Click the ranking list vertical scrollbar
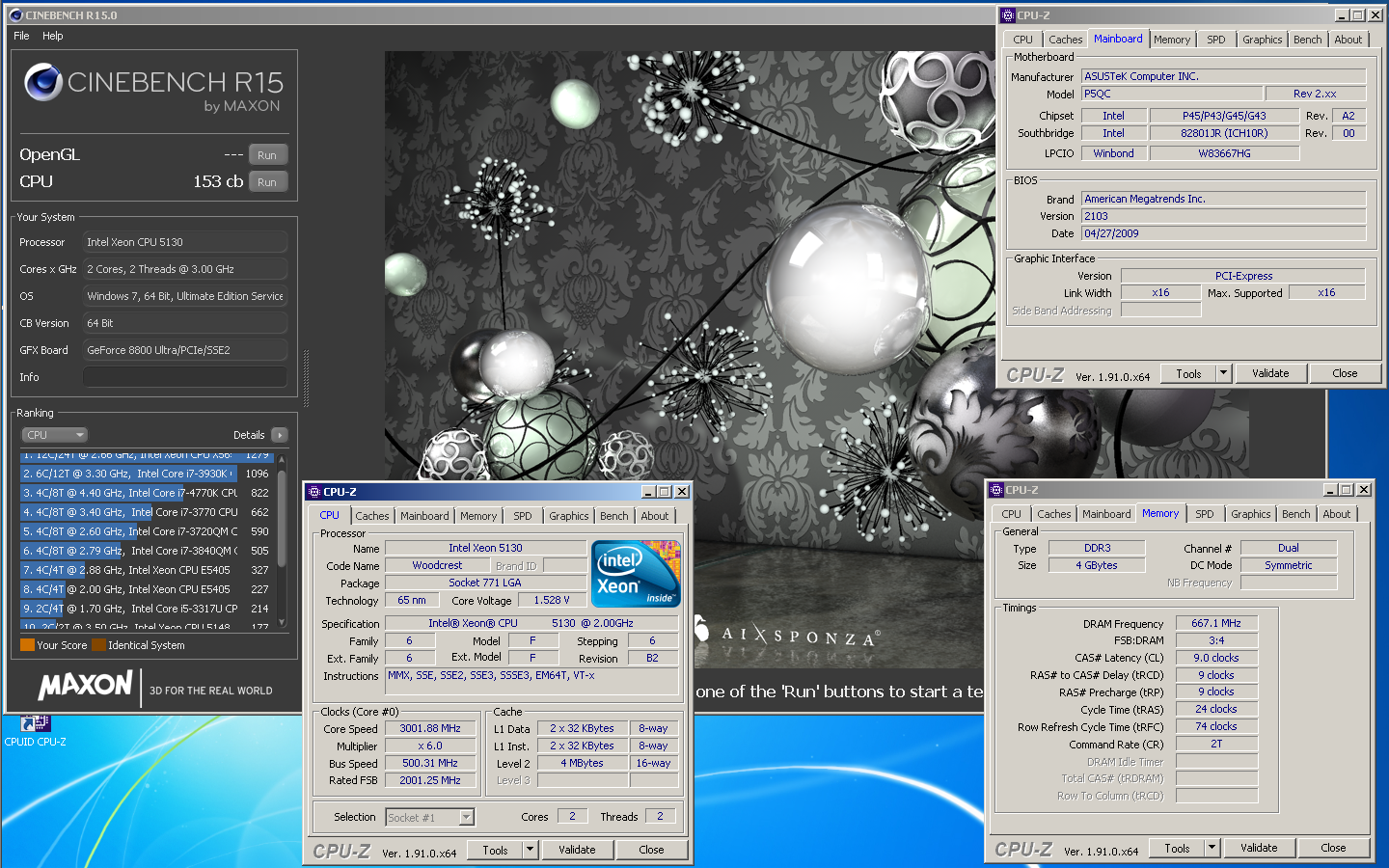Screen dimensions: 1389x868 click(282, 540)
